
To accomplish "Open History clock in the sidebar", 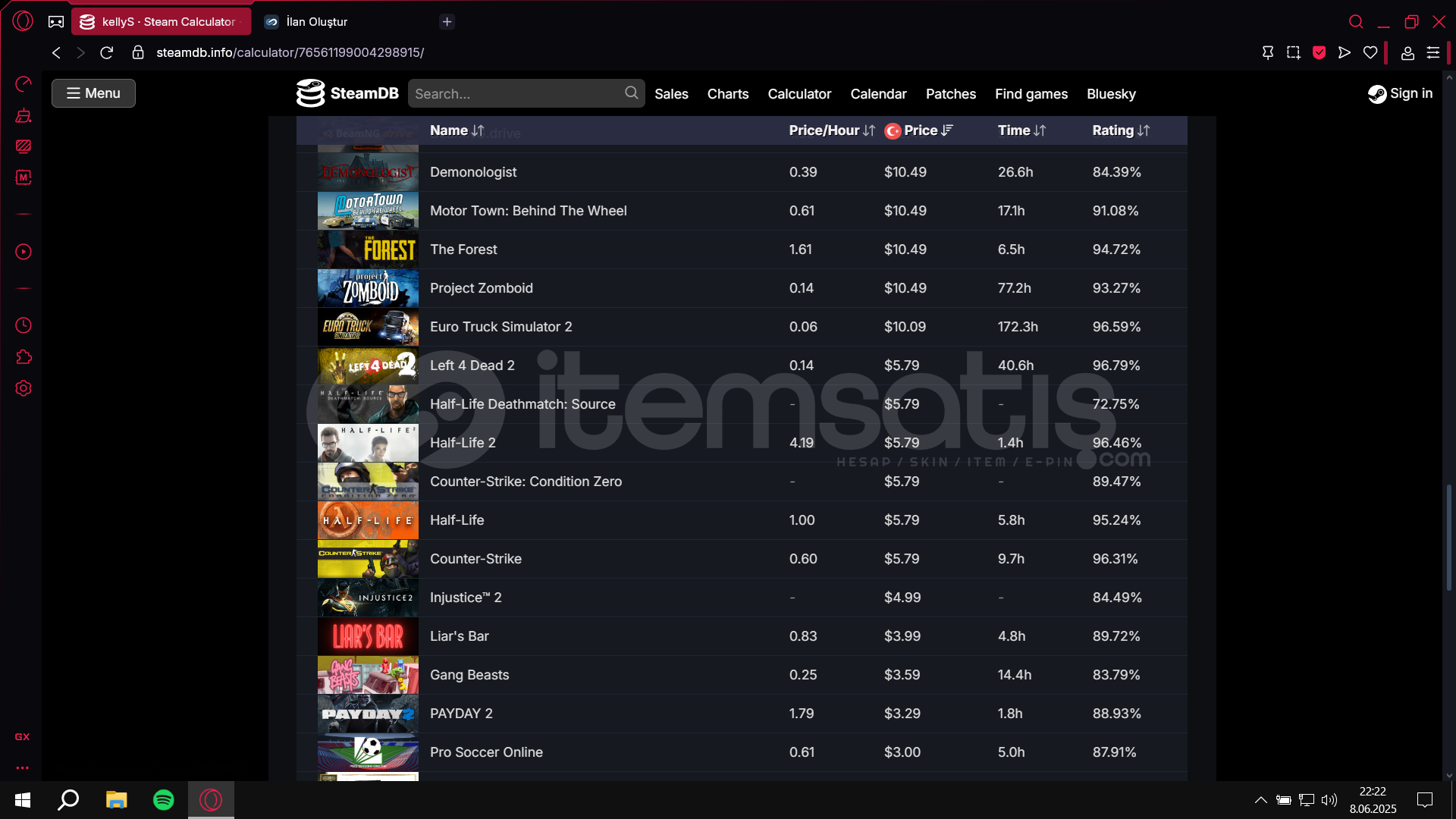I will 24,325.
